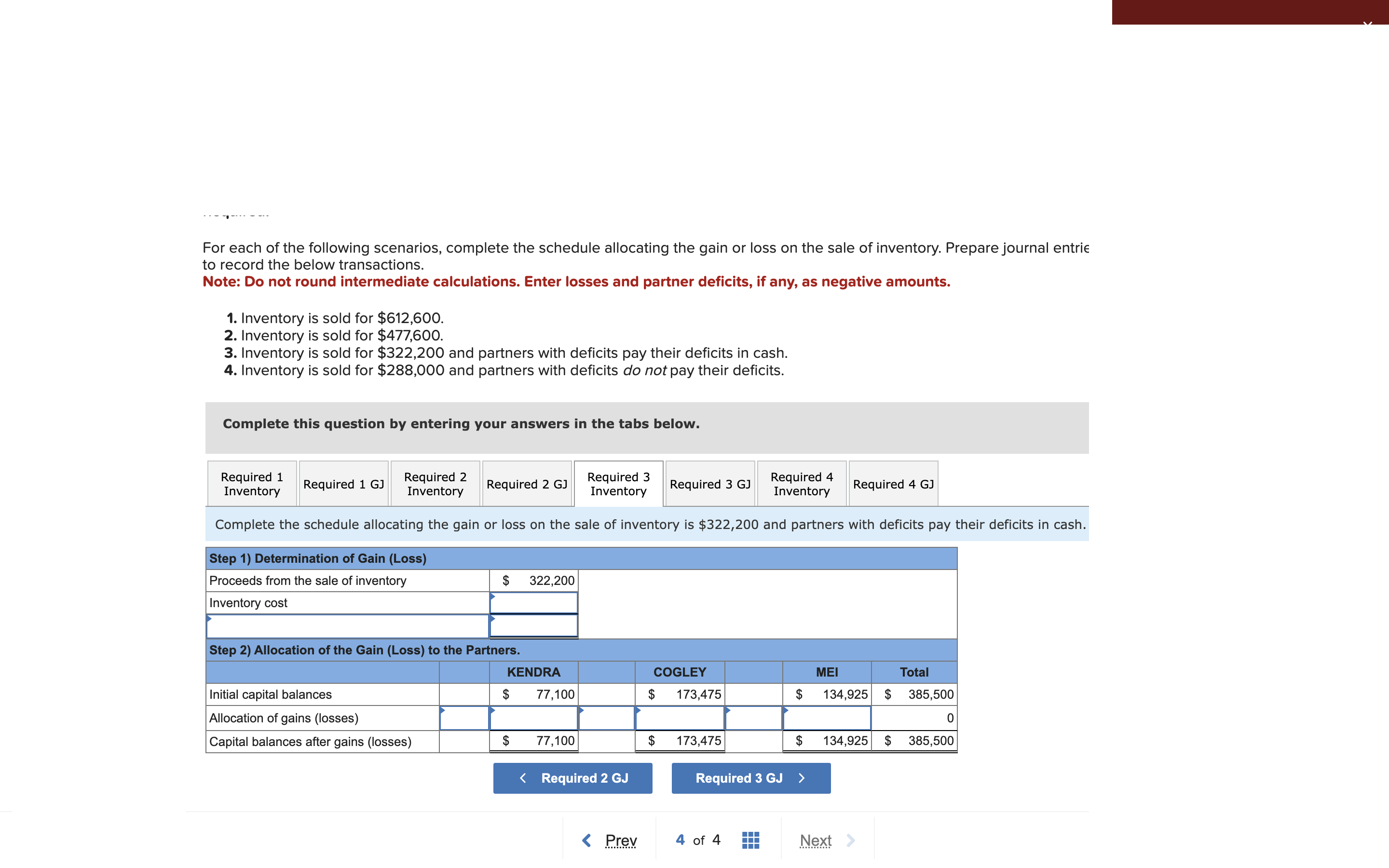Click the blue Required 2 GJ back button
The width and height of the screenshot is (1389, 868).
[572, 778]
